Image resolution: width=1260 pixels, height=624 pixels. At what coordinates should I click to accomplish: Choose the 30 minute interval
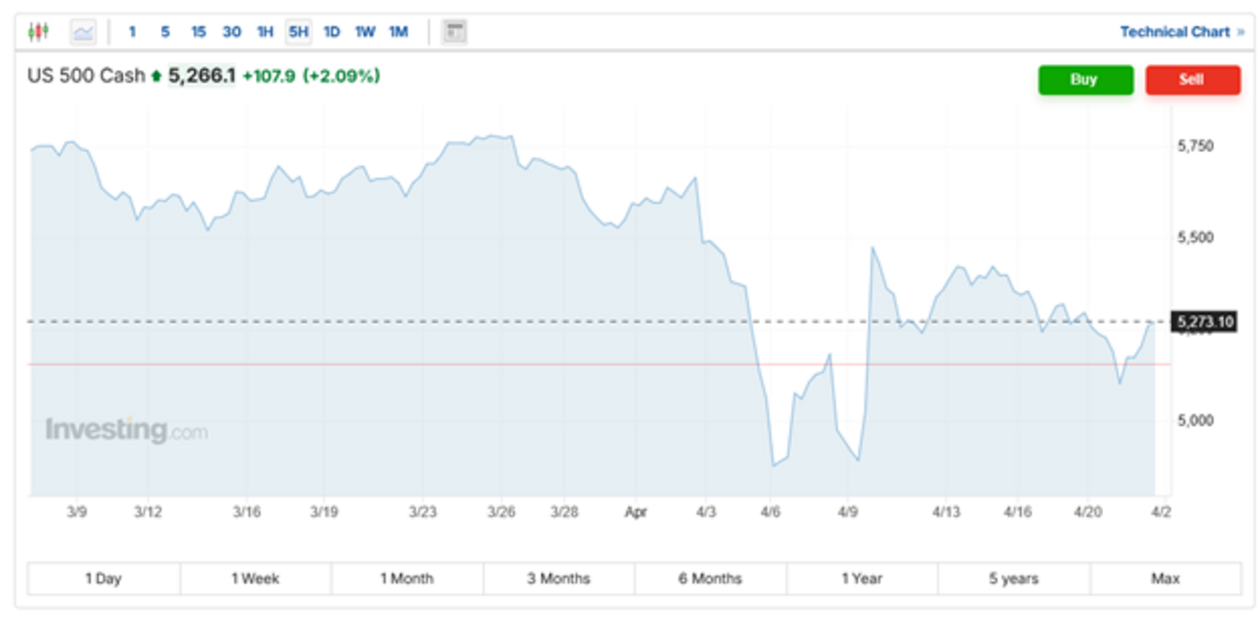pyautogui.click(x=231, y=32)
